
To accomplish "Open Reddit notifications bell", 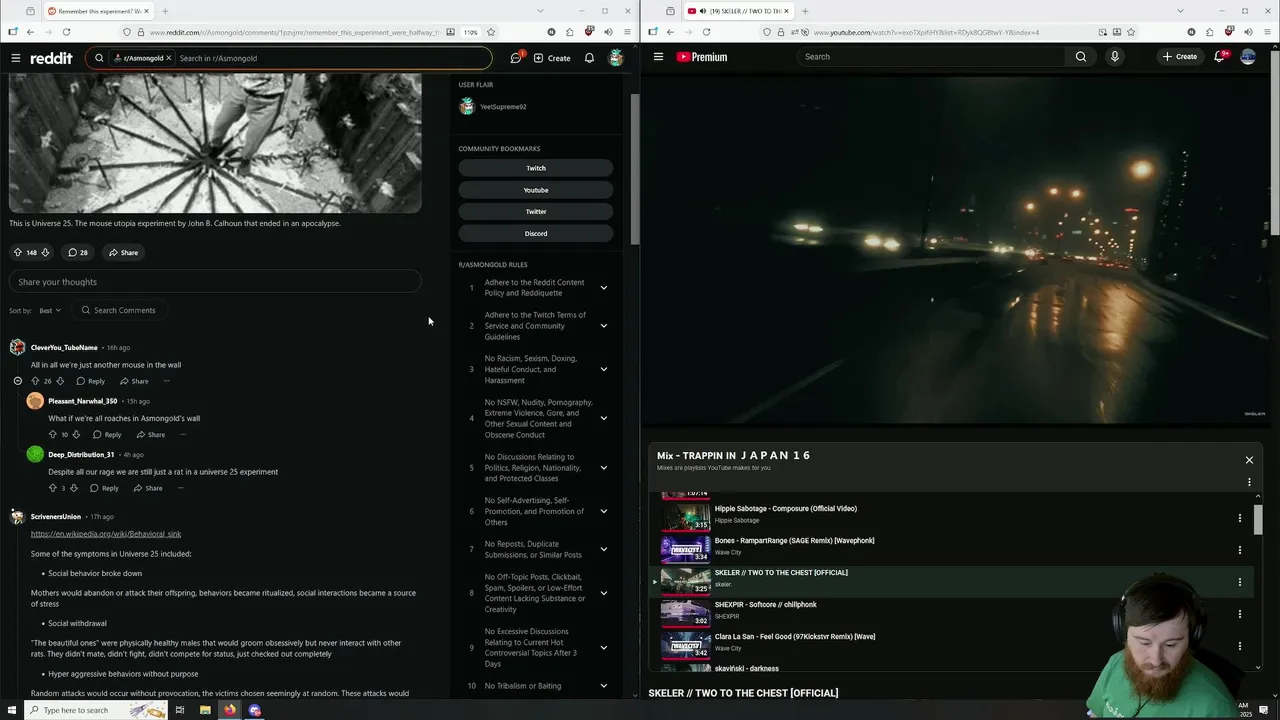I will 589,58.
